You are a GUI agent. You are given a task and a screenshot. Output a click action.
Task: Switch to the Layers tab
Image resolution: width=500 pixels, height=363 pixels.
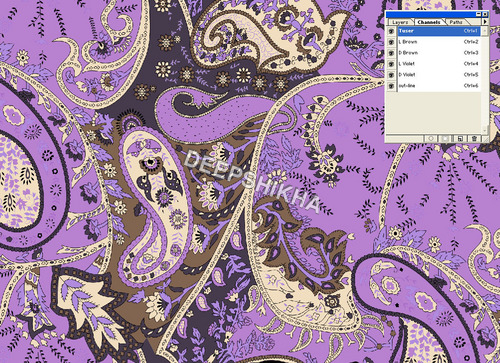[400, 22]
